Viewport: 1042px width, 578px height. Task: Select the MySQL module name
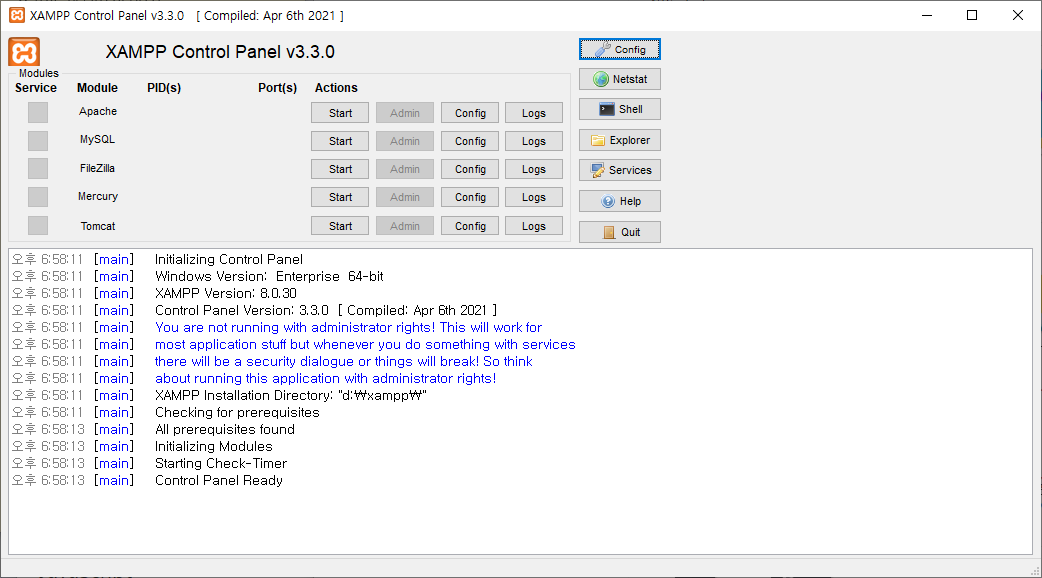point(98,139)
